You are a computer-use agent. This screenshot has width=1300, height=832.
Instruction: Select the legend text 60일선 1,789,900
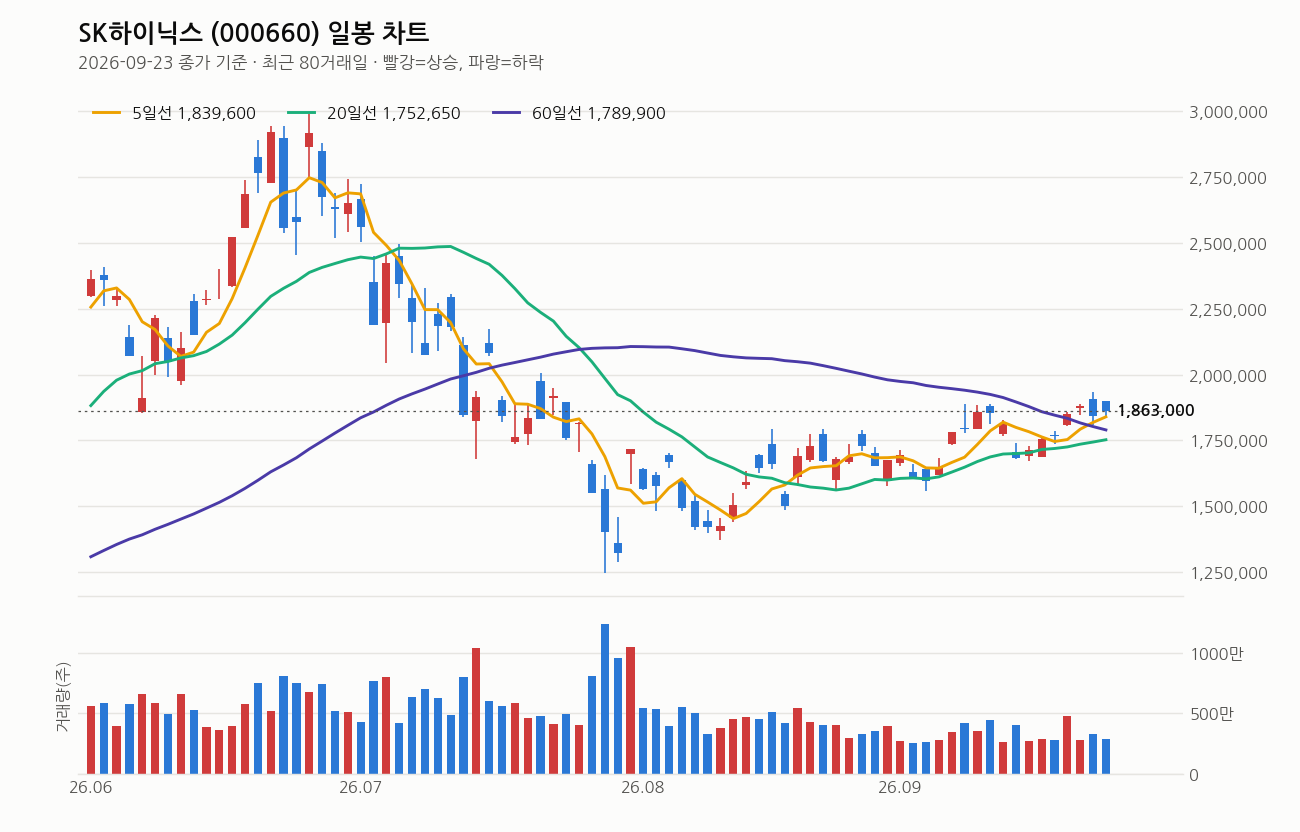click(599, 113)
